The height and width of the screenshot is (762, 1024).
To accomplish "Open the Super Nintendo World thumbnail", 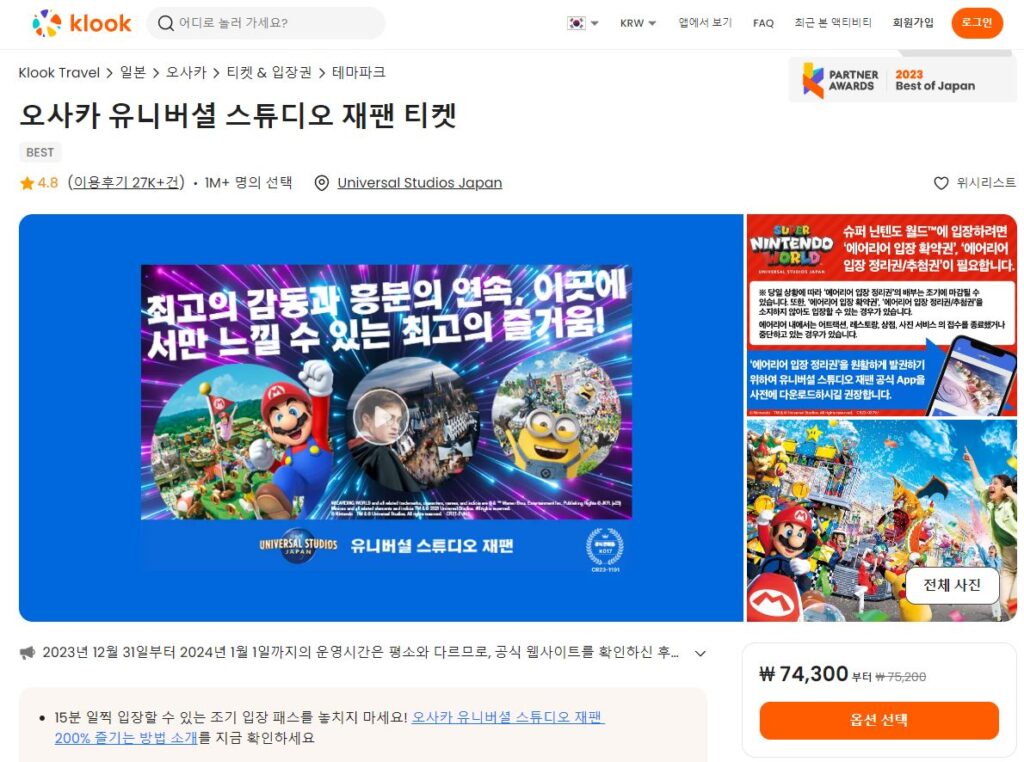I will point(881,315).
